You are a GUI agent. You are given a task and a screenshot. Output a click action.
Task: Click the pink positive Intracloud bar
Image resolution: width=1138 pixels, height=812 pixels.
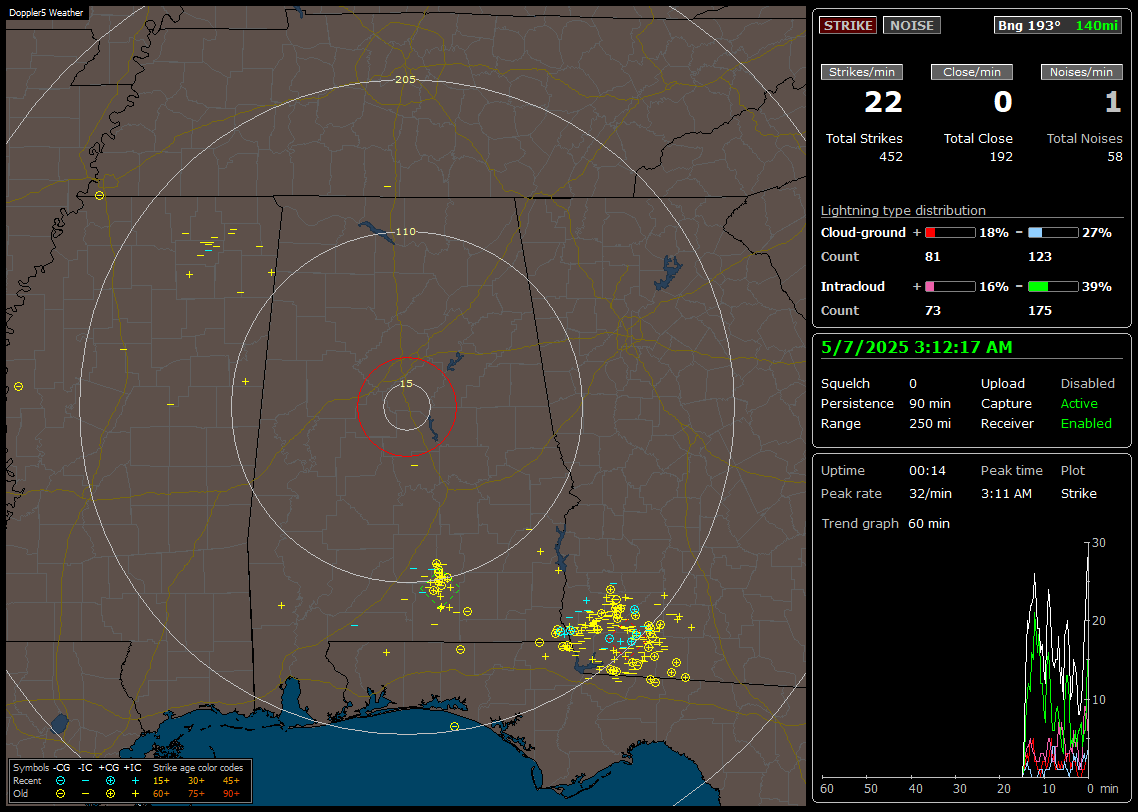click(x=950, y=287)
